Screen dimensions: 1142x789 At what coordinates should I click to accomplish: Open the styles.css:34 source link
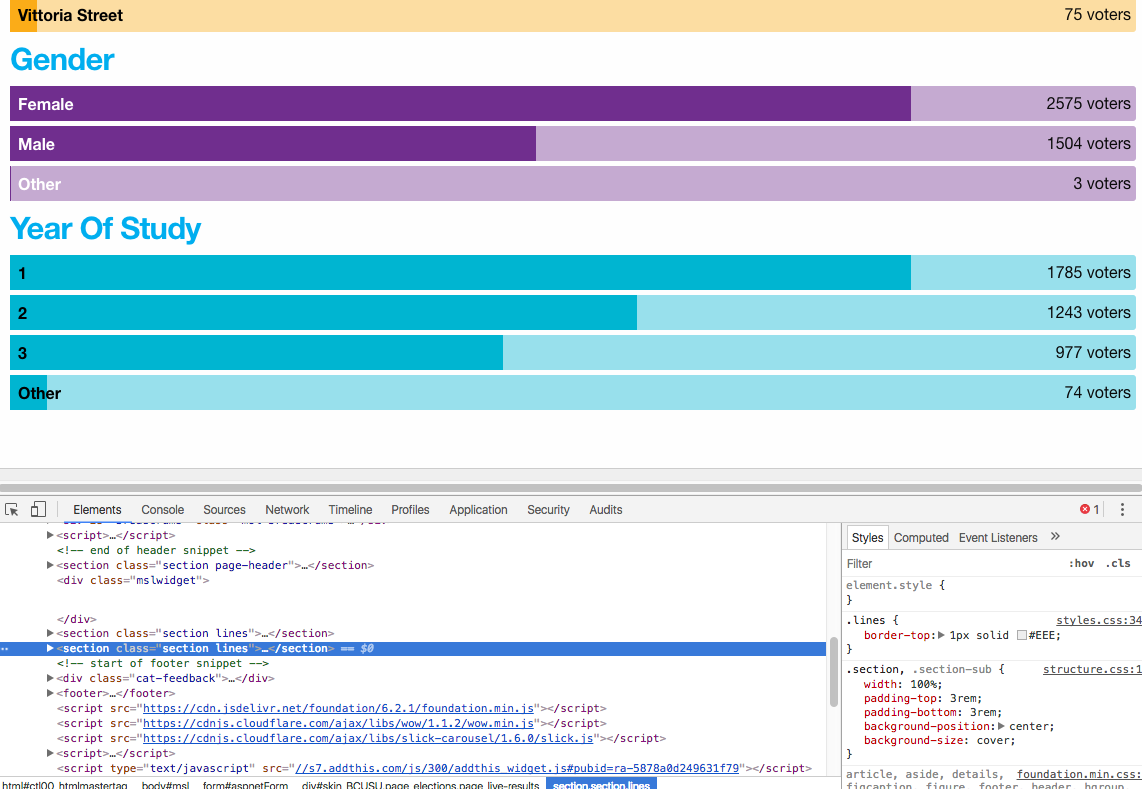click(1099, 620)
